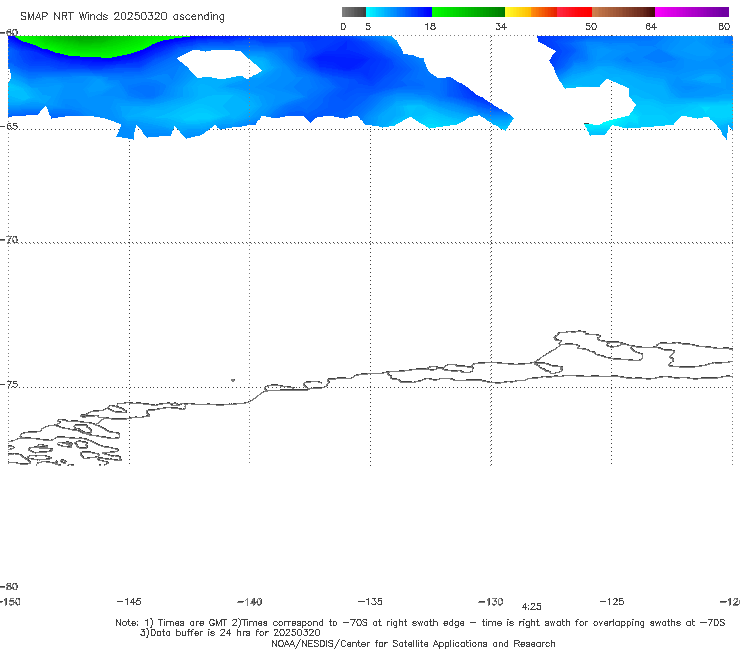
Task: Click the credit 'NOAA/NESDIS/Center for Satellite Applications and Research'
Action: 413,643
